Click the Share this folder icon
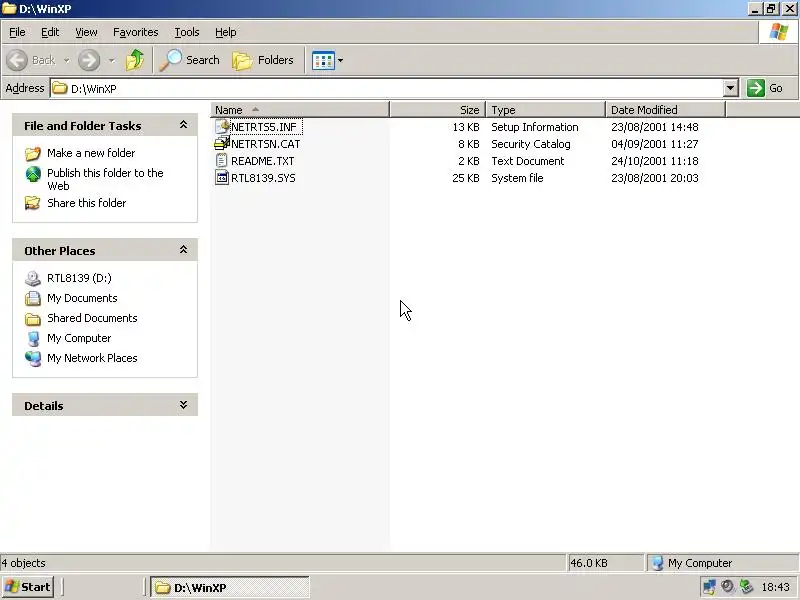 pos(33,203)
